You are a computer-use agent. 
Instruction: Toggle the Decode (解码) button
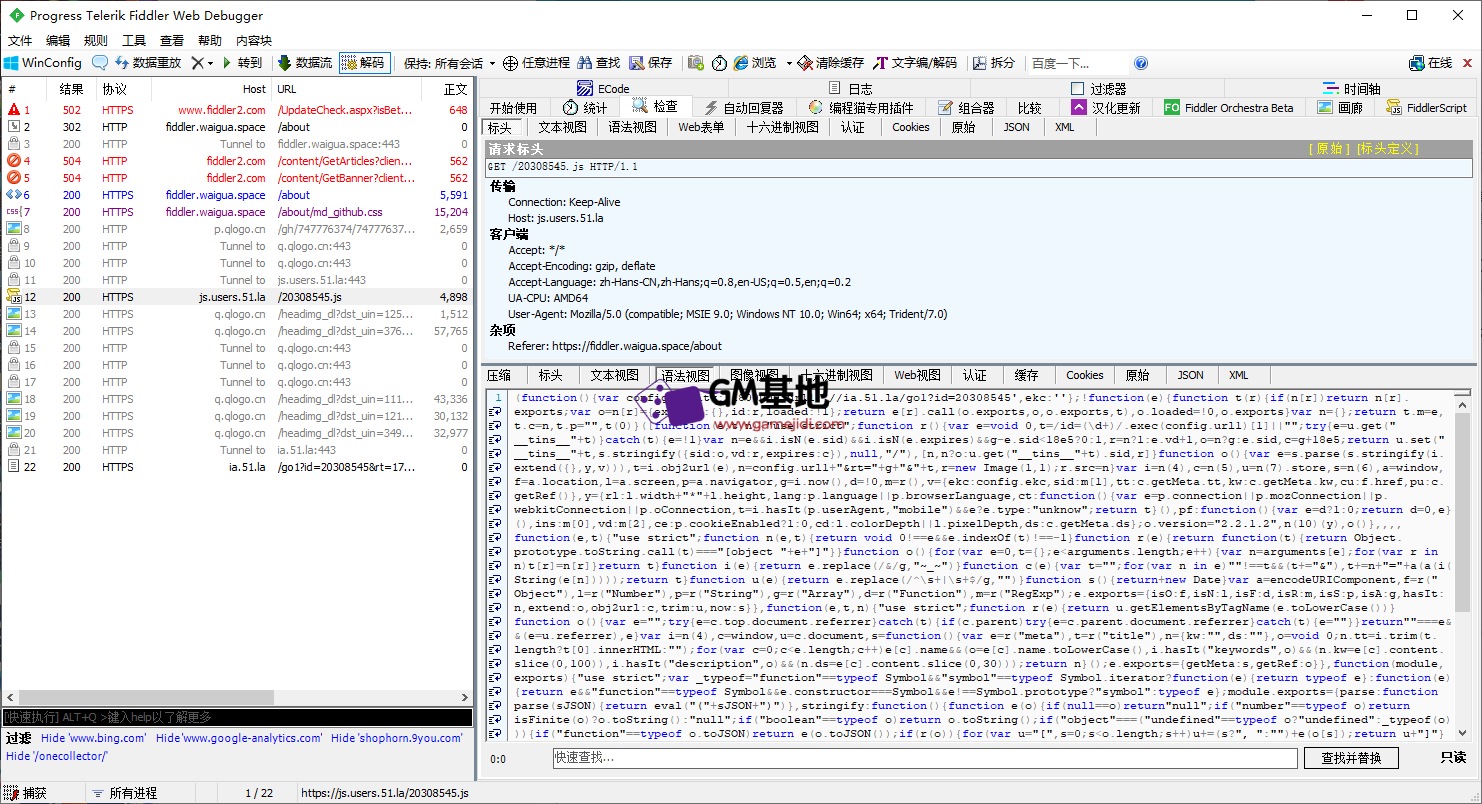tap(364, 62)
